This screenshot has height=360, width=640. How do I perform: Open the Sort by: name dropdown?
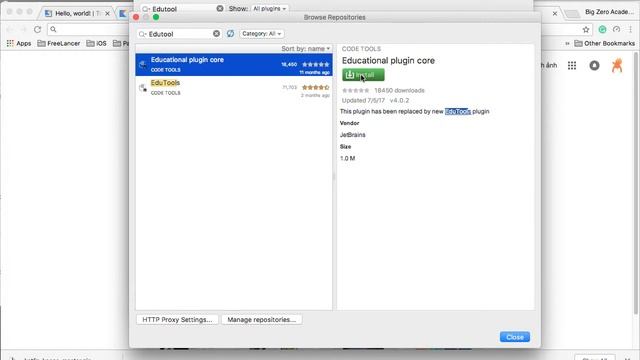(x=305, y=49)
